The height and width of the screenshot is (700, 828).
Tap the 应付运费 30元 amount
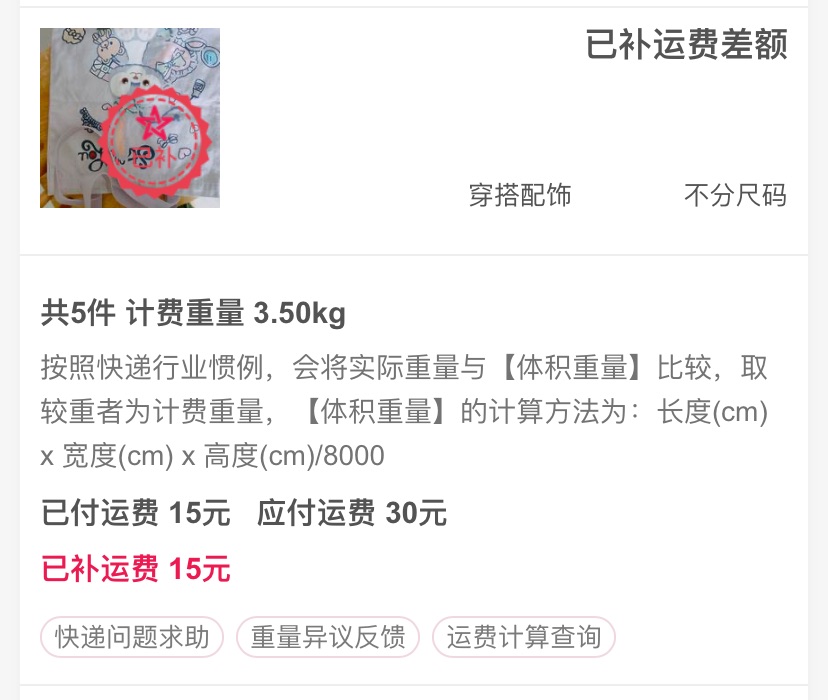[352, 513]
